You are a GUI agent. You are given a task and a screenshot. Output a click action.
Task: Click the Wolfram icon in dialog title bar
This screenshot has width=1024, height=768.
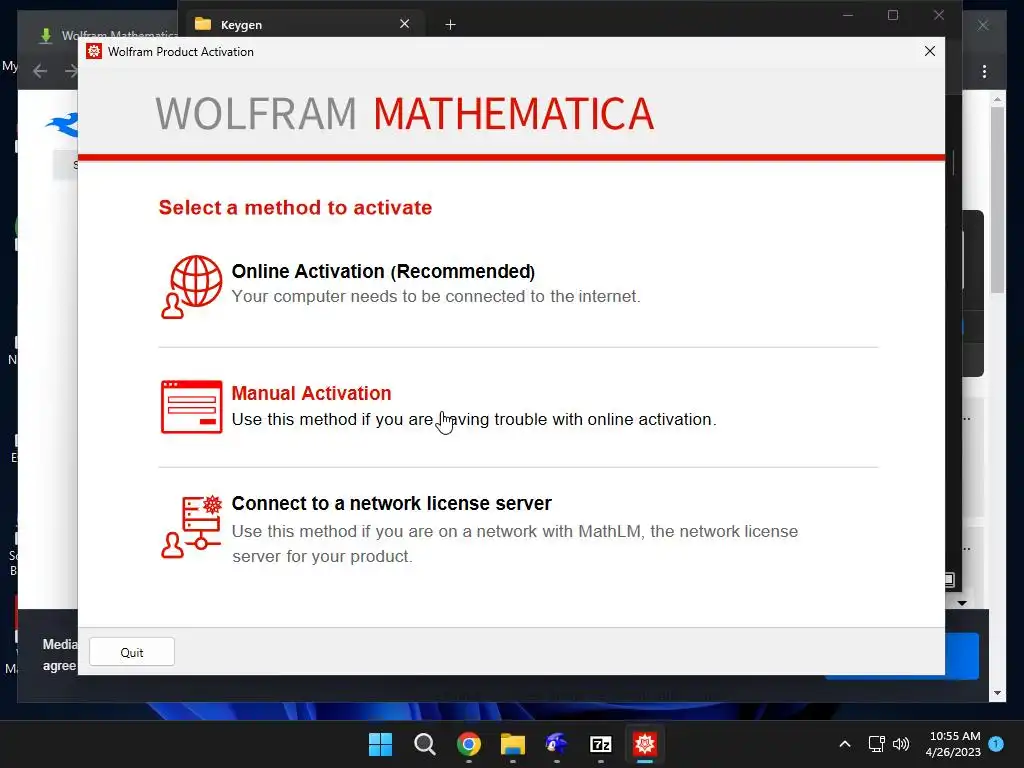(x=94, y=51)
